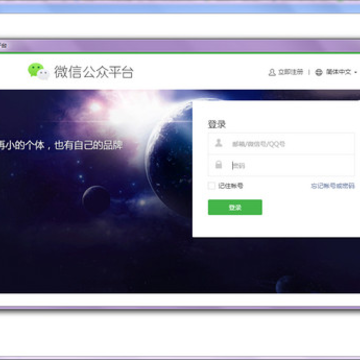Click the person icon beside 立即注册
360x360 pixels.
272,72
